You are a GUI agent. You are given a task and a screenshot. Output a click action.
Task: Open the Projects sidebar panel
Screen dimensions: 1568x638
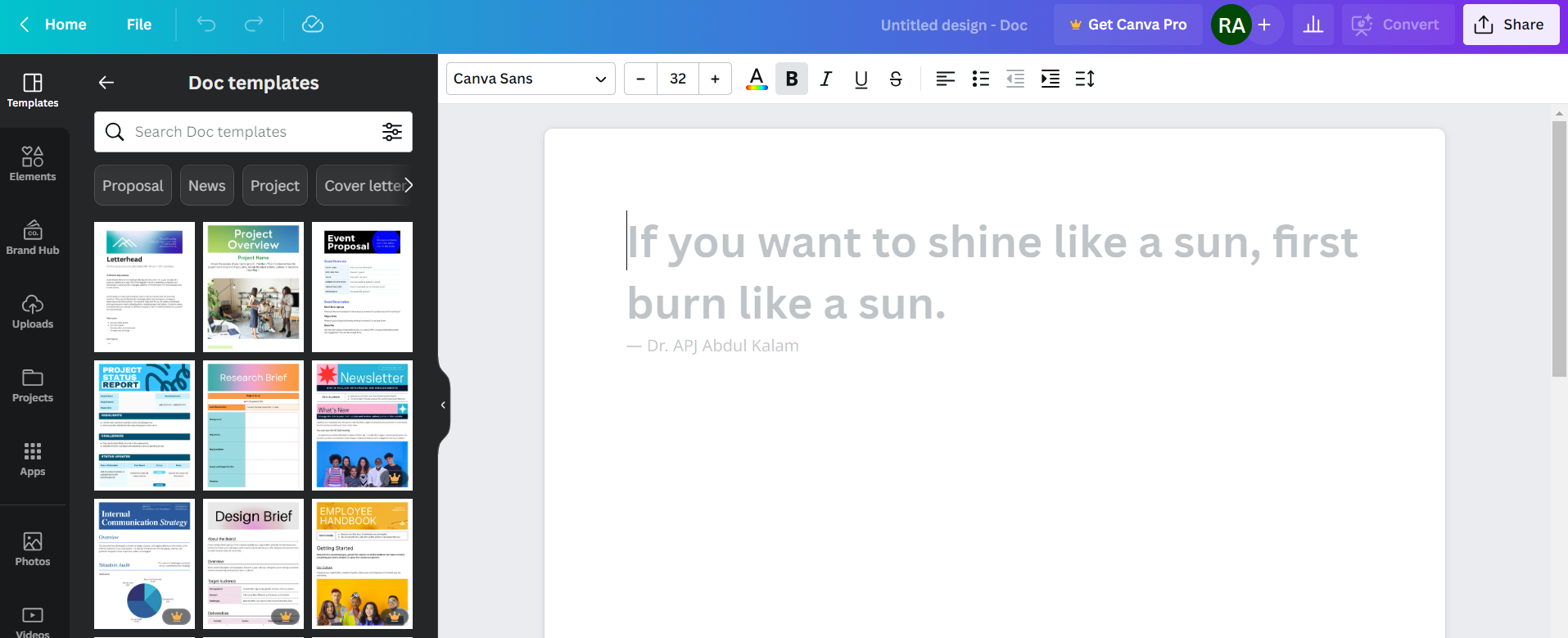point(33,385)
